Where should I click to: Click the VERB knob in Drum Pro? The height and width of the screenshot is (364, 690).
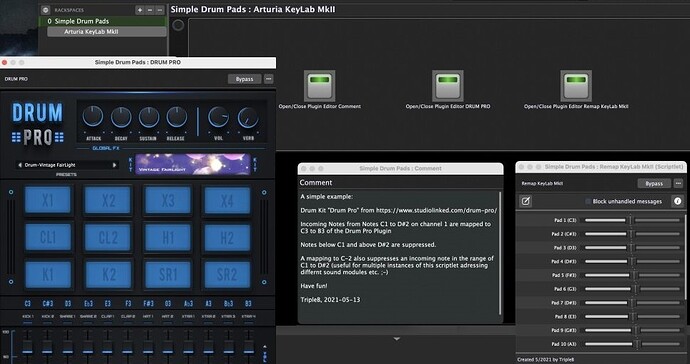pyautogui.click(x=248, y=118)
